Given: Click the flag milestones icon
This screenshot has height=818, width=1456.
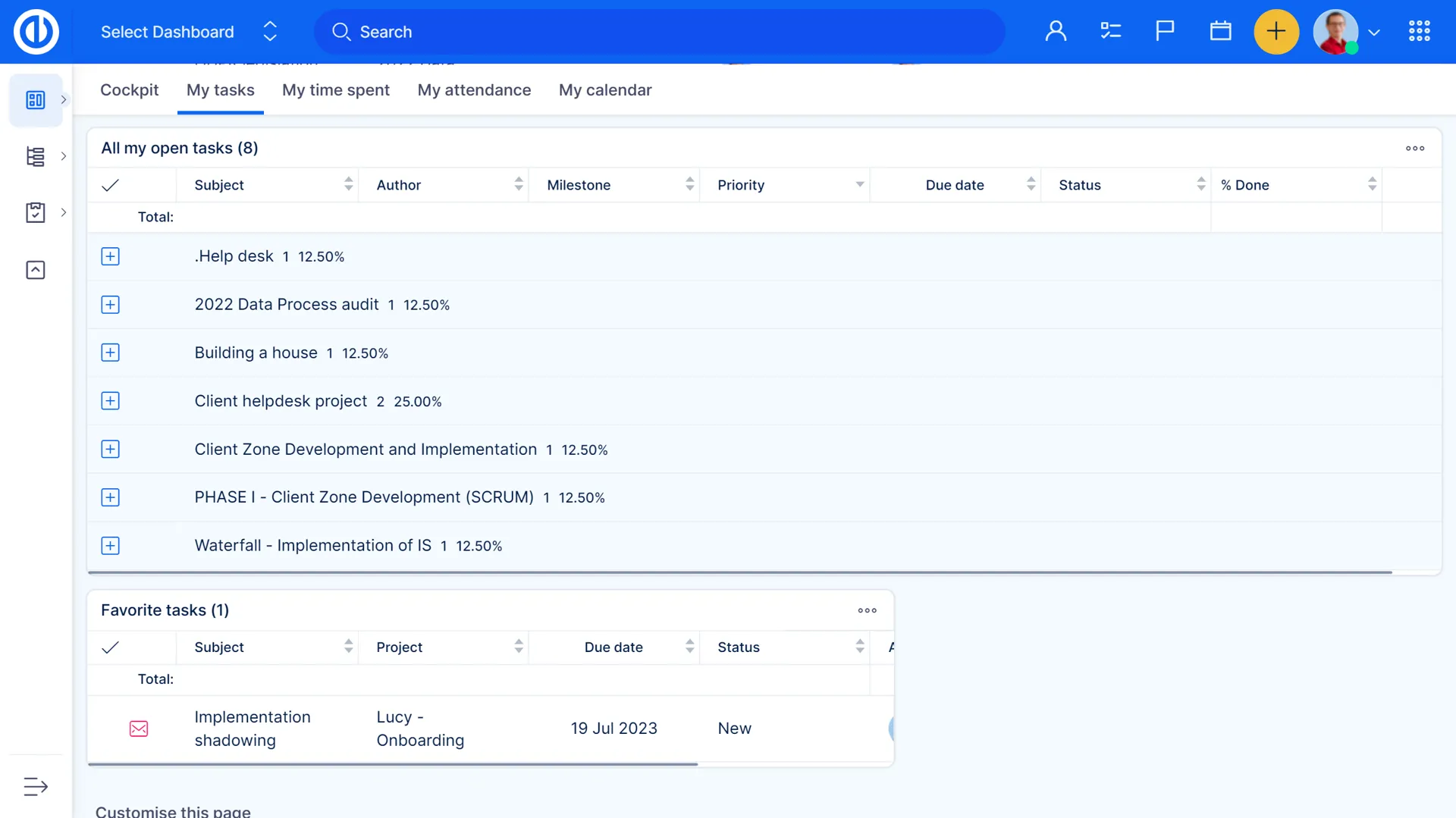Looking at the screenshot, I should pos(1165,32).
